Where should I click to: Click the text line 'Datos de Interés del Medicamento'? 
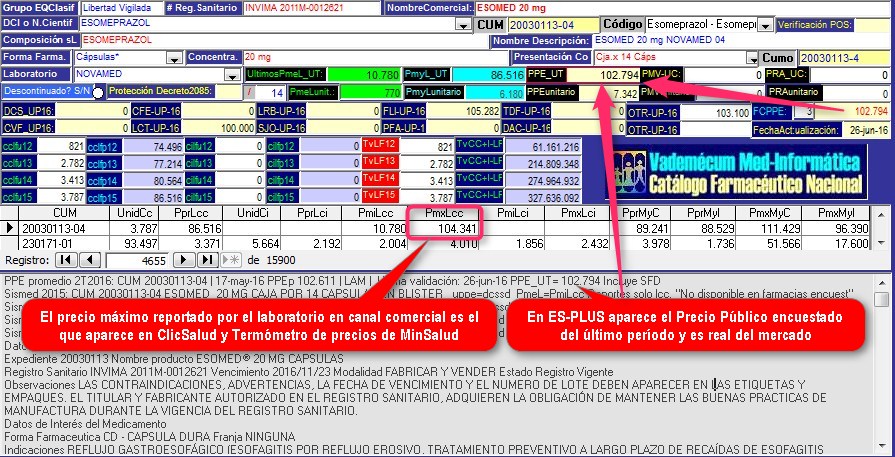tap(85, 424)
